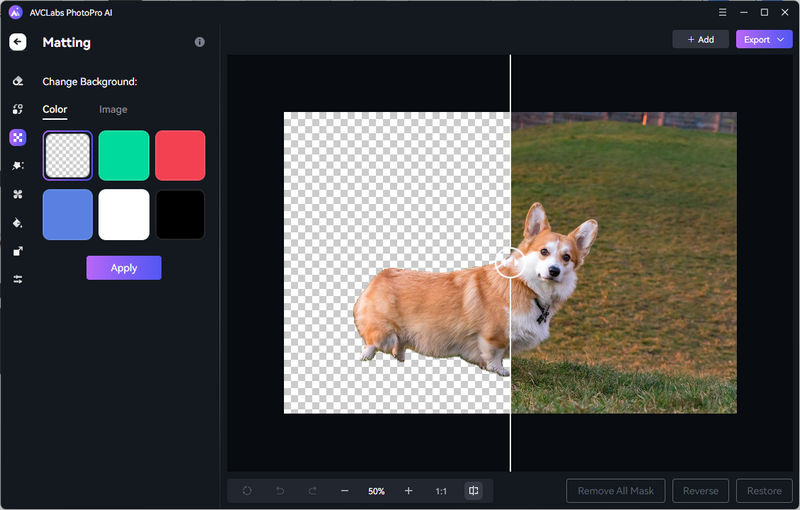
Task: Zoom in with the plus button
Action: click(x=408, y=491)
